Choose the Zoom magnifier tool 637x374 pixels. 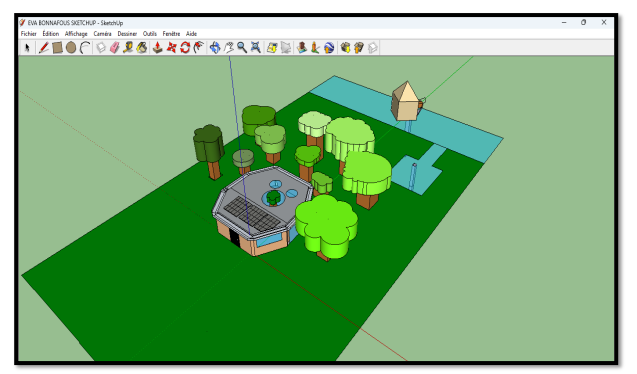242,48
